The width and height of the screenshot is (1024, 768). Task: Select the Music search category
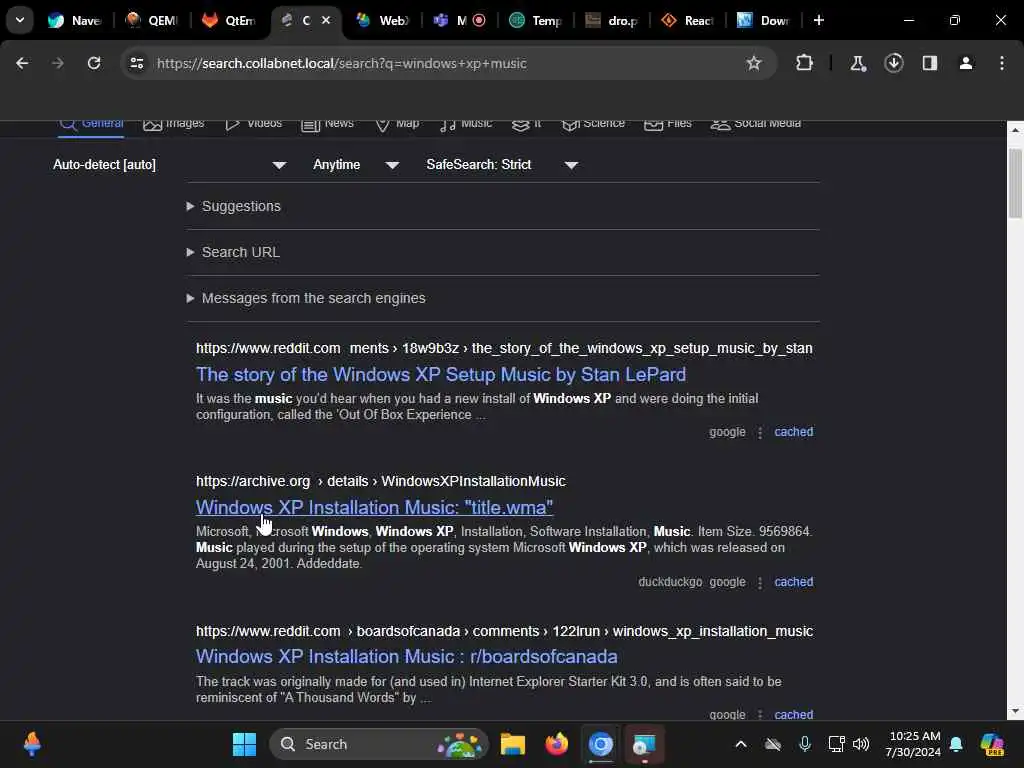point(466,124)
